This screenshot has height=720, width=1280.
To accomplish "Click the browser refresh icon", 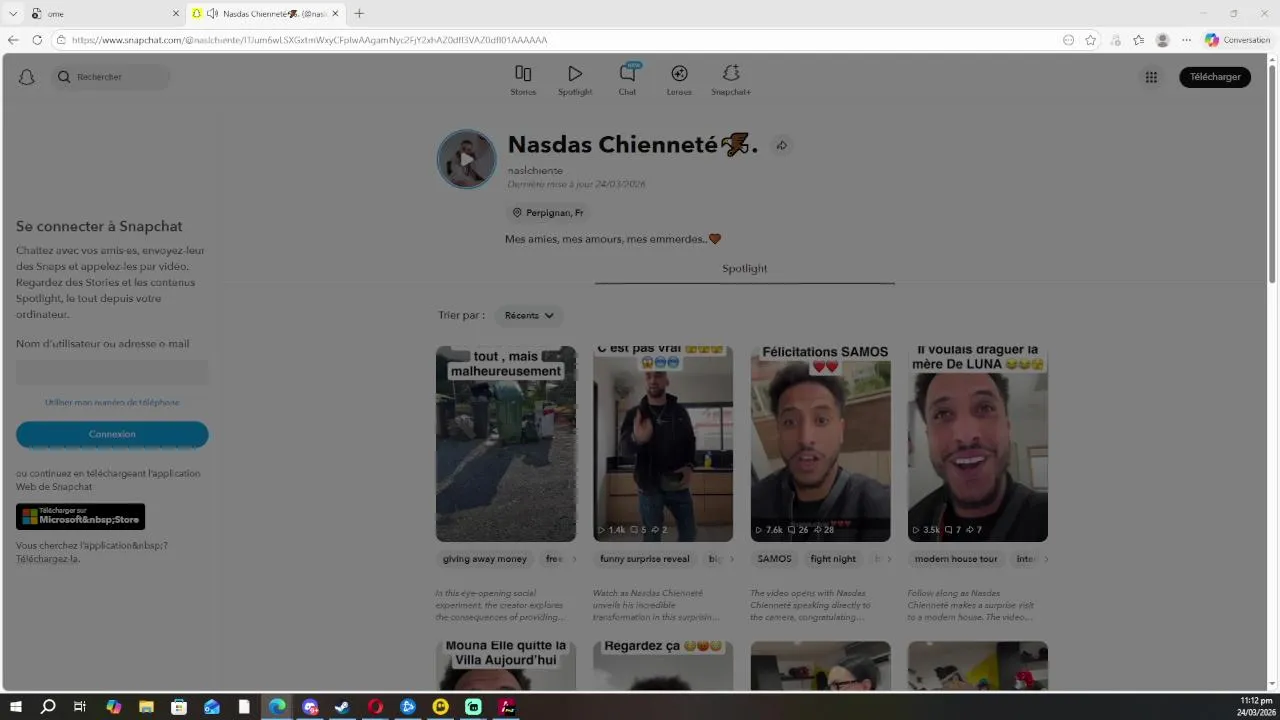I will click(37, 40).
